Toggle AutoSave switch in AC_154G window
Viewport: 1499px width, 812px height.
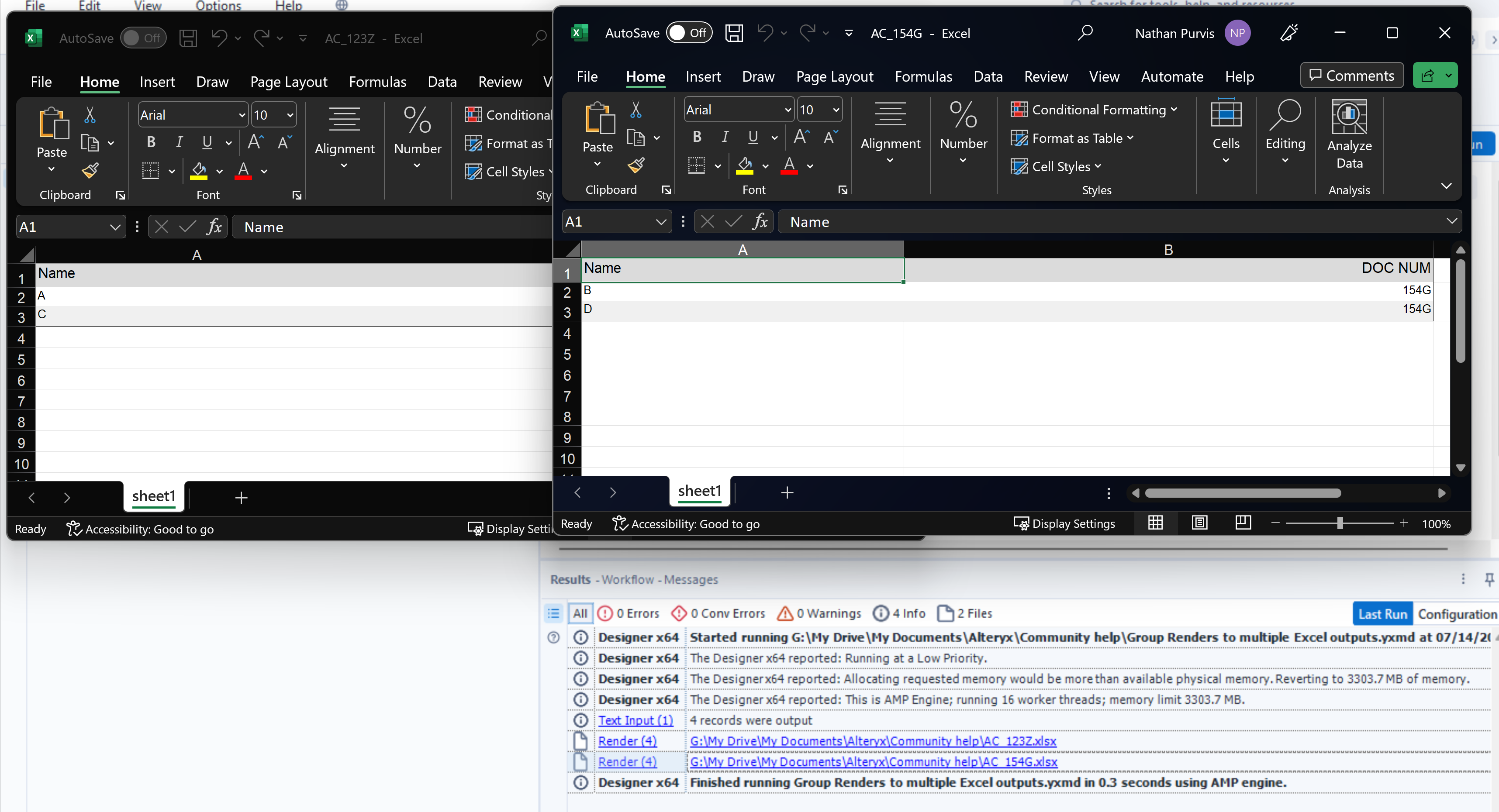click(x=688, y=33)
